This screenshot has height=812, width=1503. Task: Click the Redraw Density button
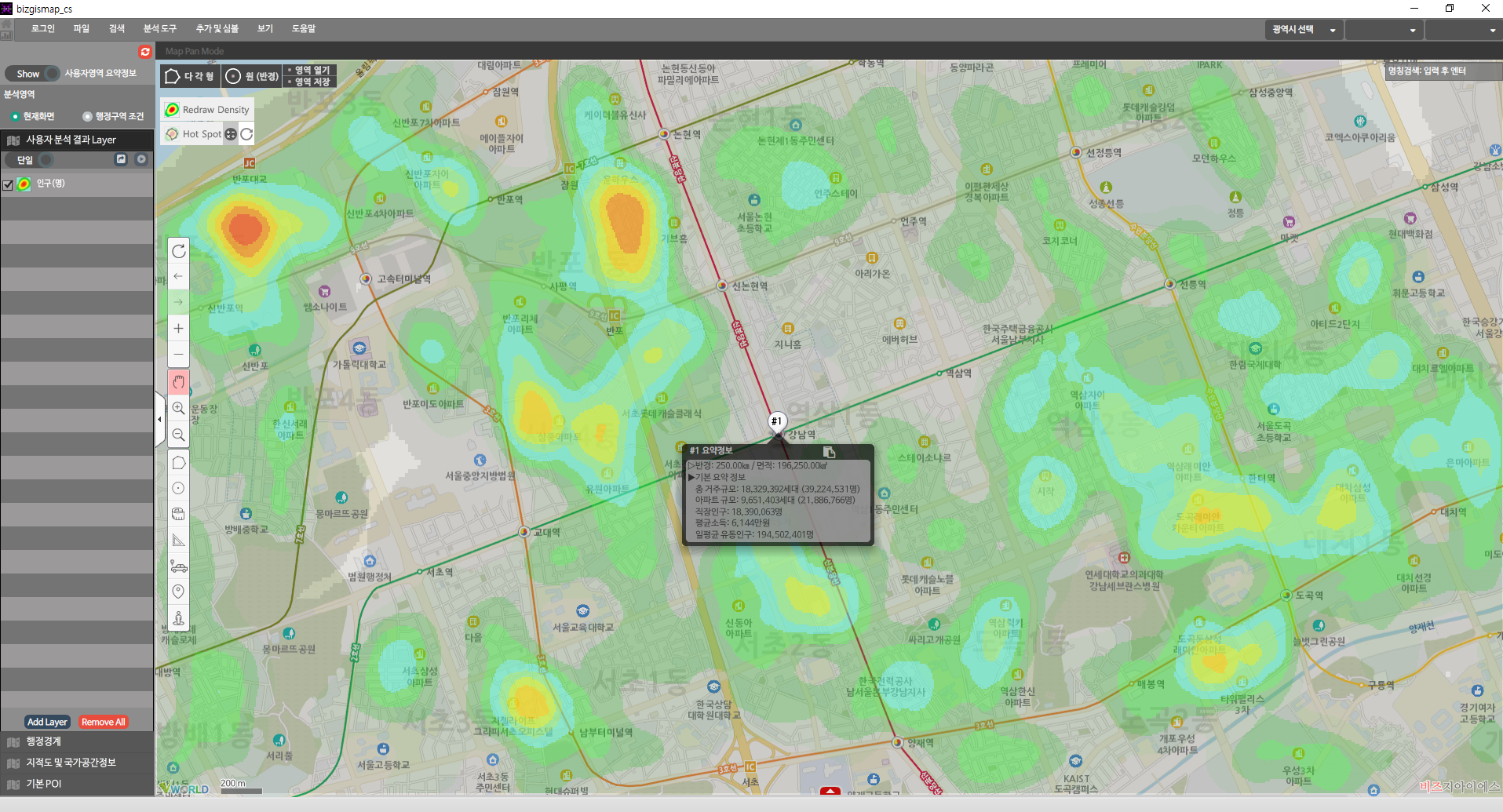(x=208, y=110)
